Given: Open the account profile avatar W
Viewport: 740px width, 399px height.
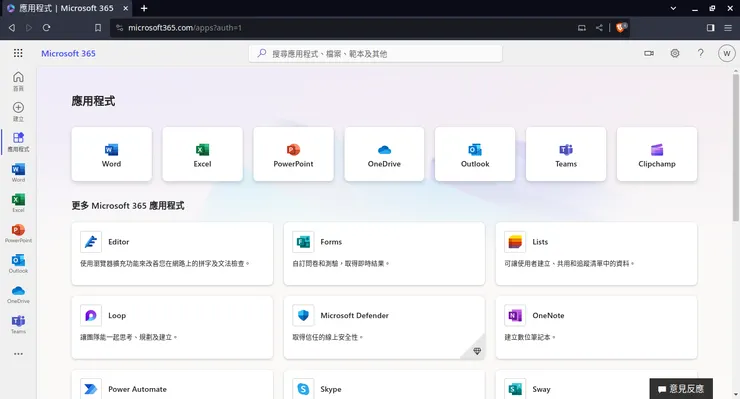Looking at the screenshot, I should coord(726,53).
